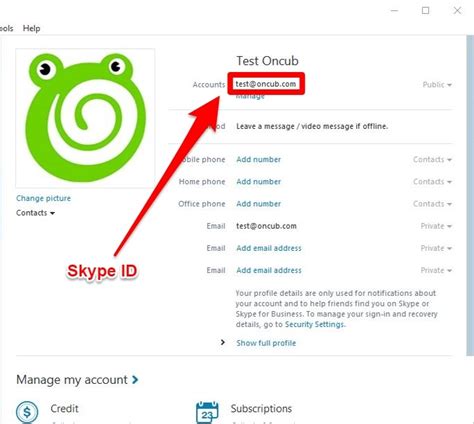This screenshot has width=474, height=424.
Task: Add a home phone number
Action: pos(258,182)
